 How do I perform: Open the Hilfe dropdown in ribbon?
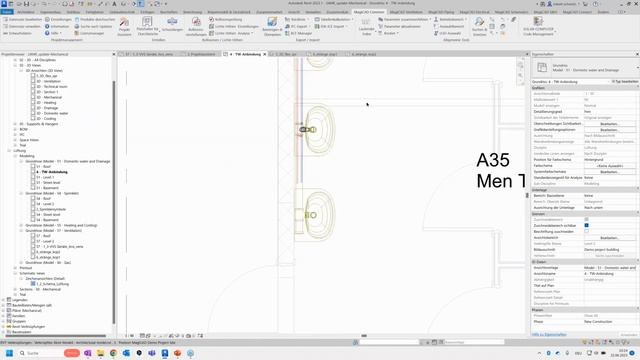coord(54,33)
